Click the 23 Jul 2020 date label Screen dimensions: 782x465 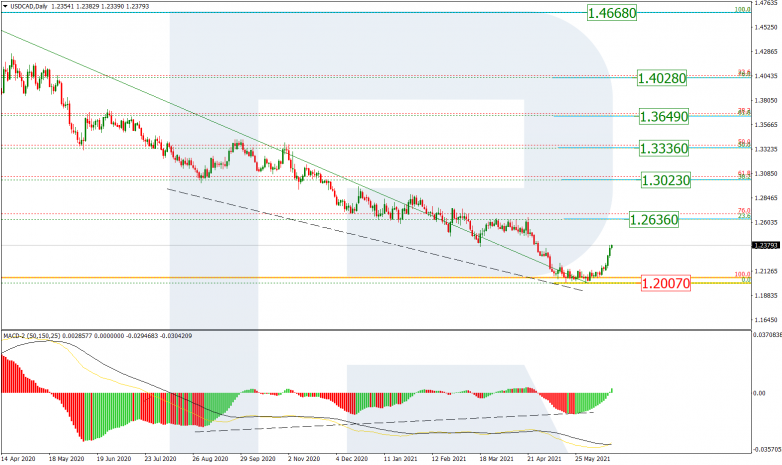(161, 459)
